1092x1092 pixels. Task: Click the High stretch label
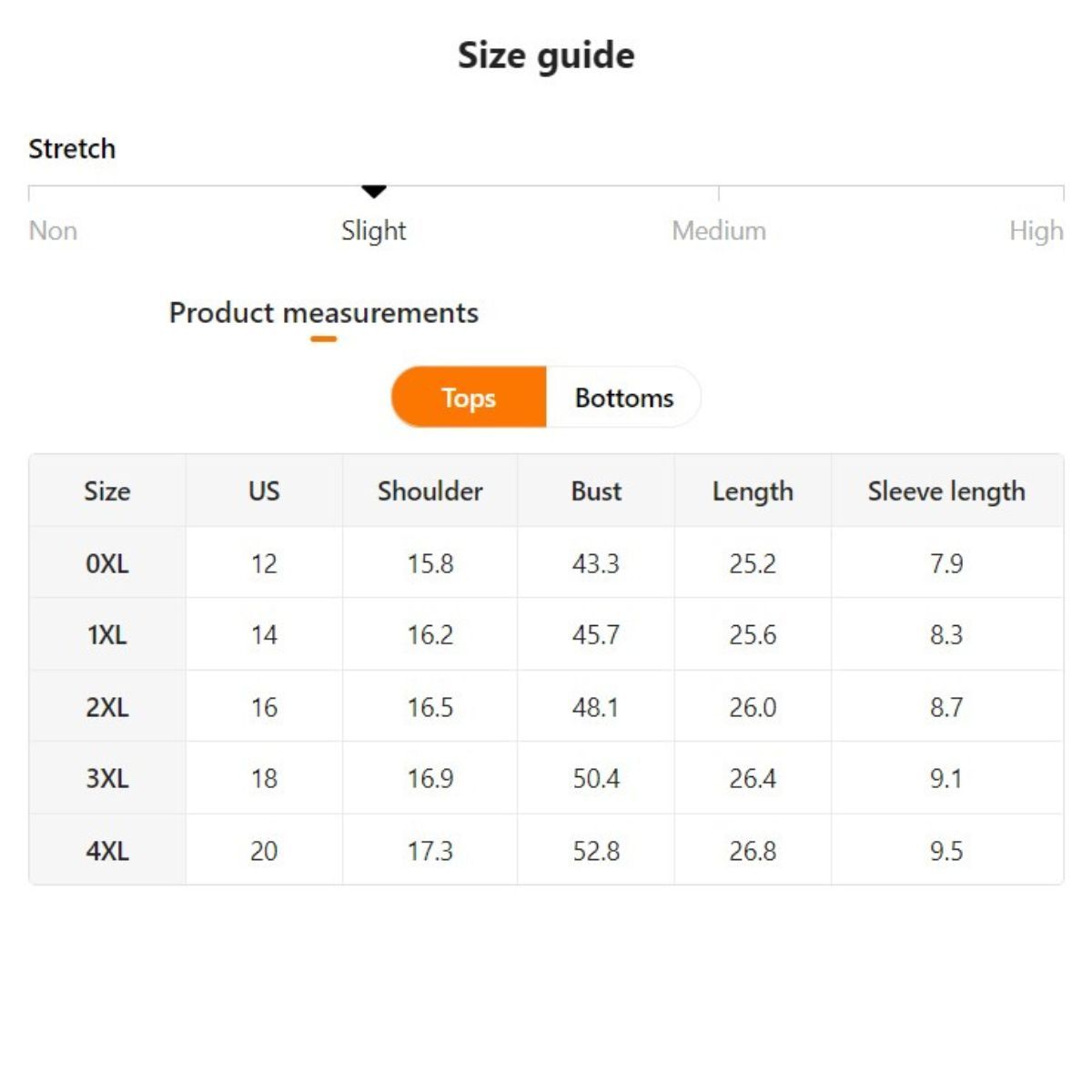1036,231
